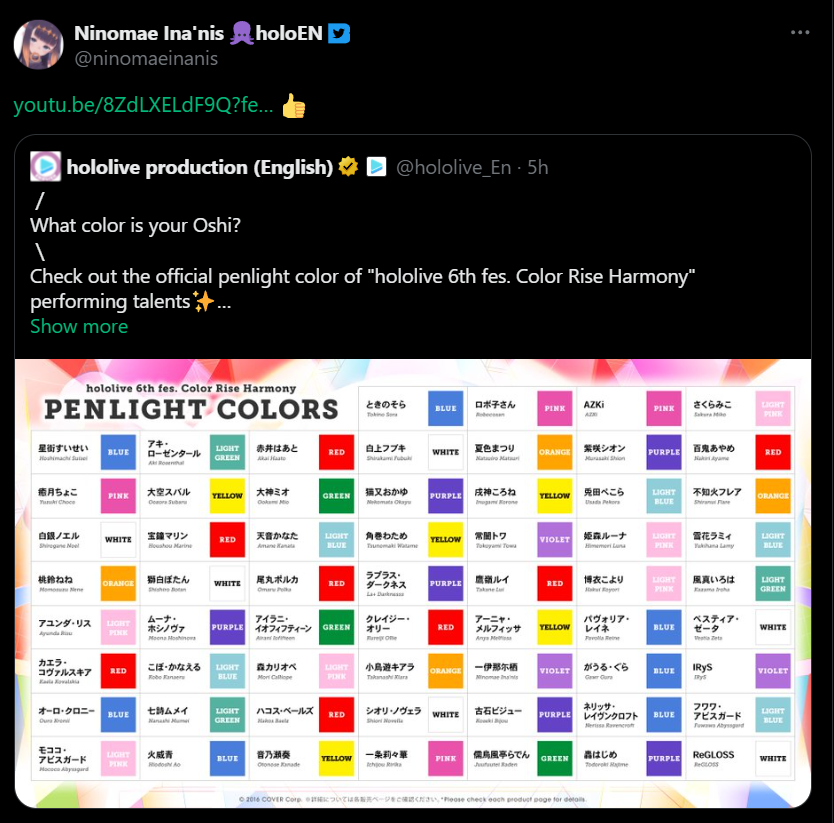Click the IRyS VIOLET color swatch
Viewport: 834px width, 823px height.
coord(772,671)
